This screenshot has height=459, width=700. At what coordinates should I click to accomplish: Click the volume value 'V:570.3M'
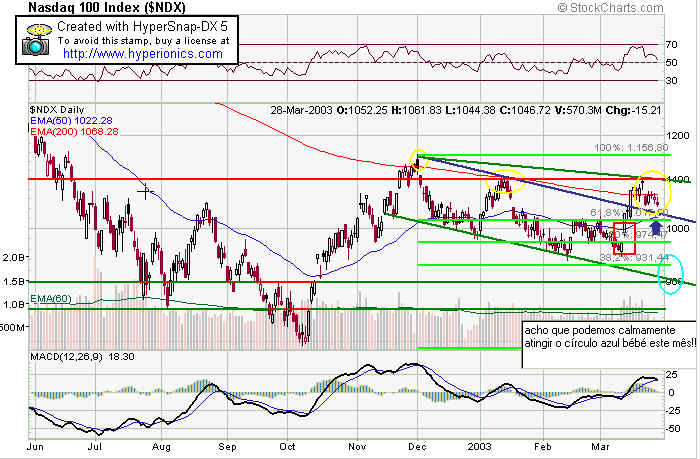578,110
